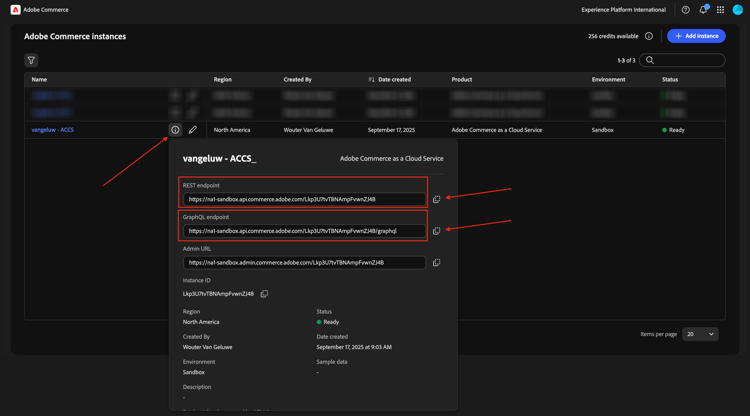Open the vangeluw - ACCS instance link

53,130
